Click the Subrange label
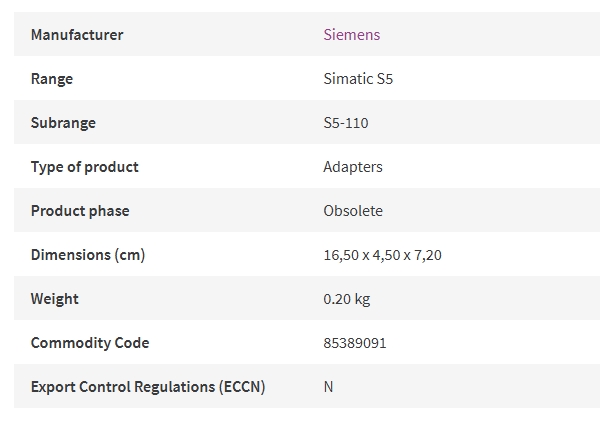Image resolution: width=609 pixels, height=422 pixels. click(x=63, y=123)
